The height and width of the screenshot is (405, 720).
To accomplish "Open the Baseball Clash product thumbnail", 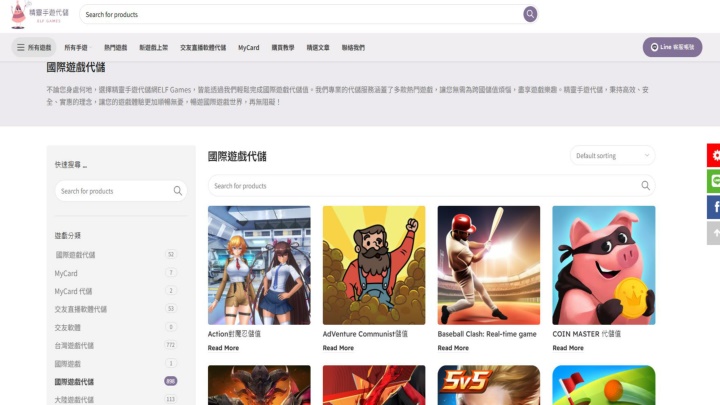I will [x=489, y=265].
